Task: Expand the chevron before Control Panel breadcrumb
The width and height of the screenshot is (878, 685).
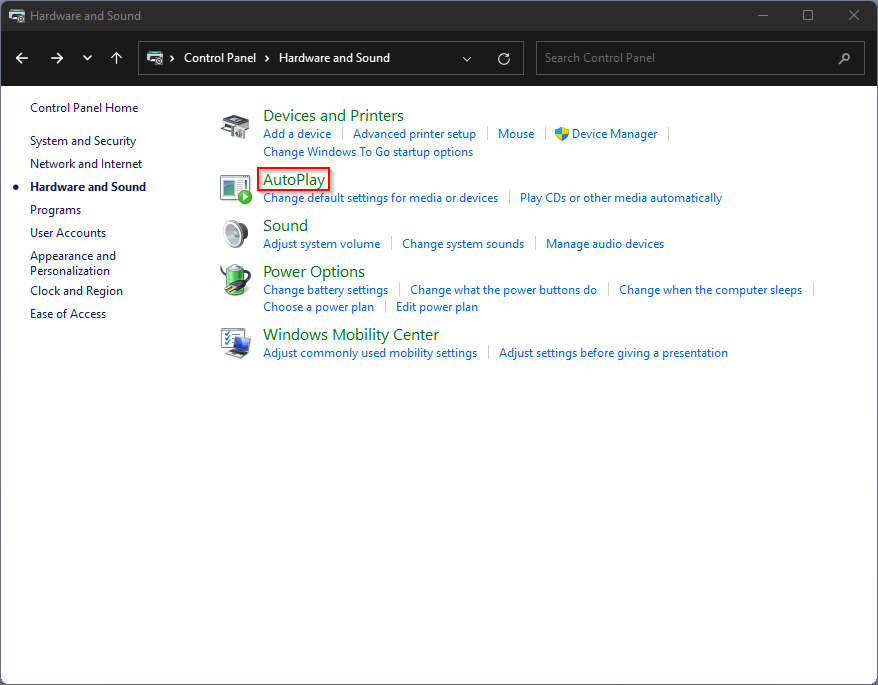Action: pyautogui.click(x=172, y=58)
